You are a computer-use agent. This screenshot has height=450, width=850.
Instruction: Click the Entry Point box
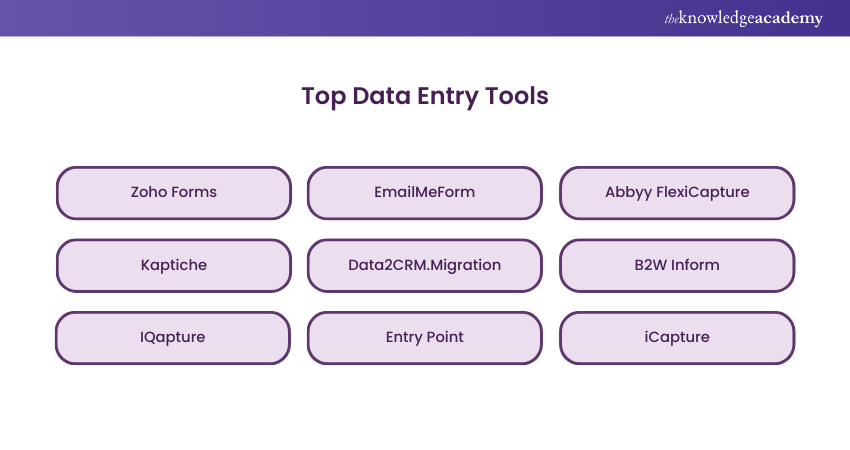coord(424,337)
